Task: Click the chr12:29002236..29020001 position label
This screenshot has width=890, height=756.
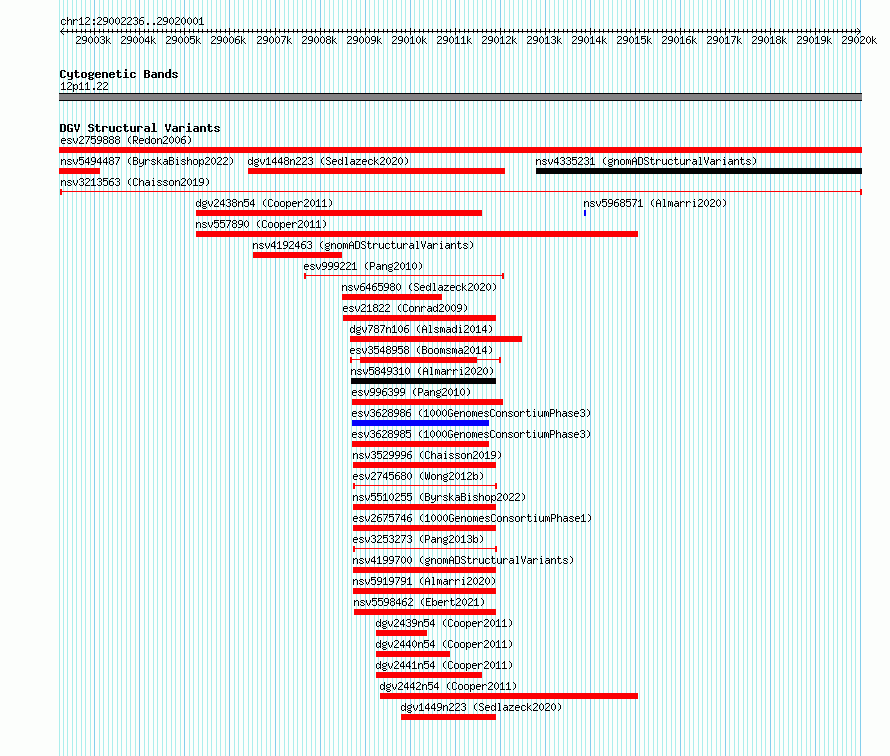Action: click(x=132, y=21)
